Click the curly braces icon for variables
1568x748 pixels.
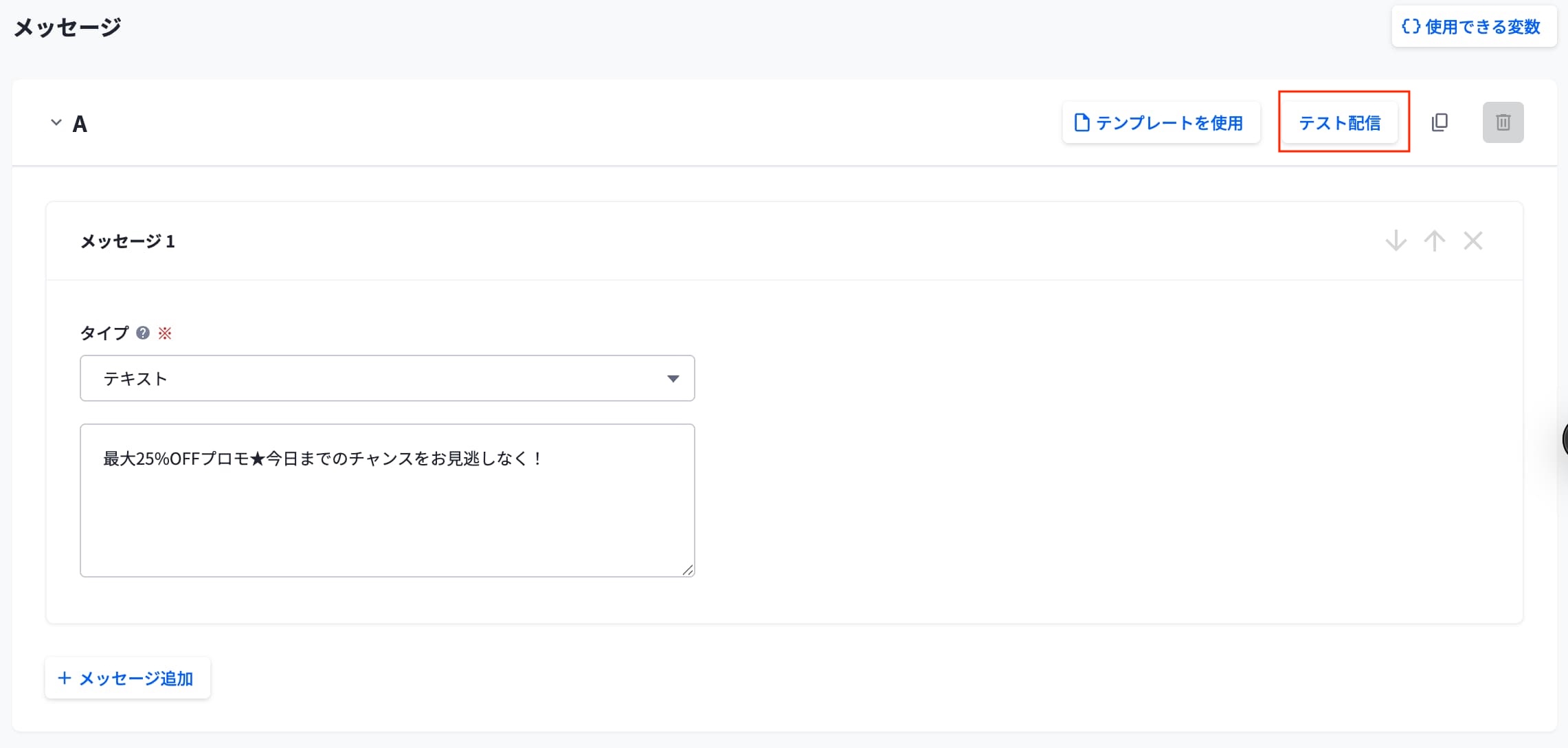tap(1411, 26)
